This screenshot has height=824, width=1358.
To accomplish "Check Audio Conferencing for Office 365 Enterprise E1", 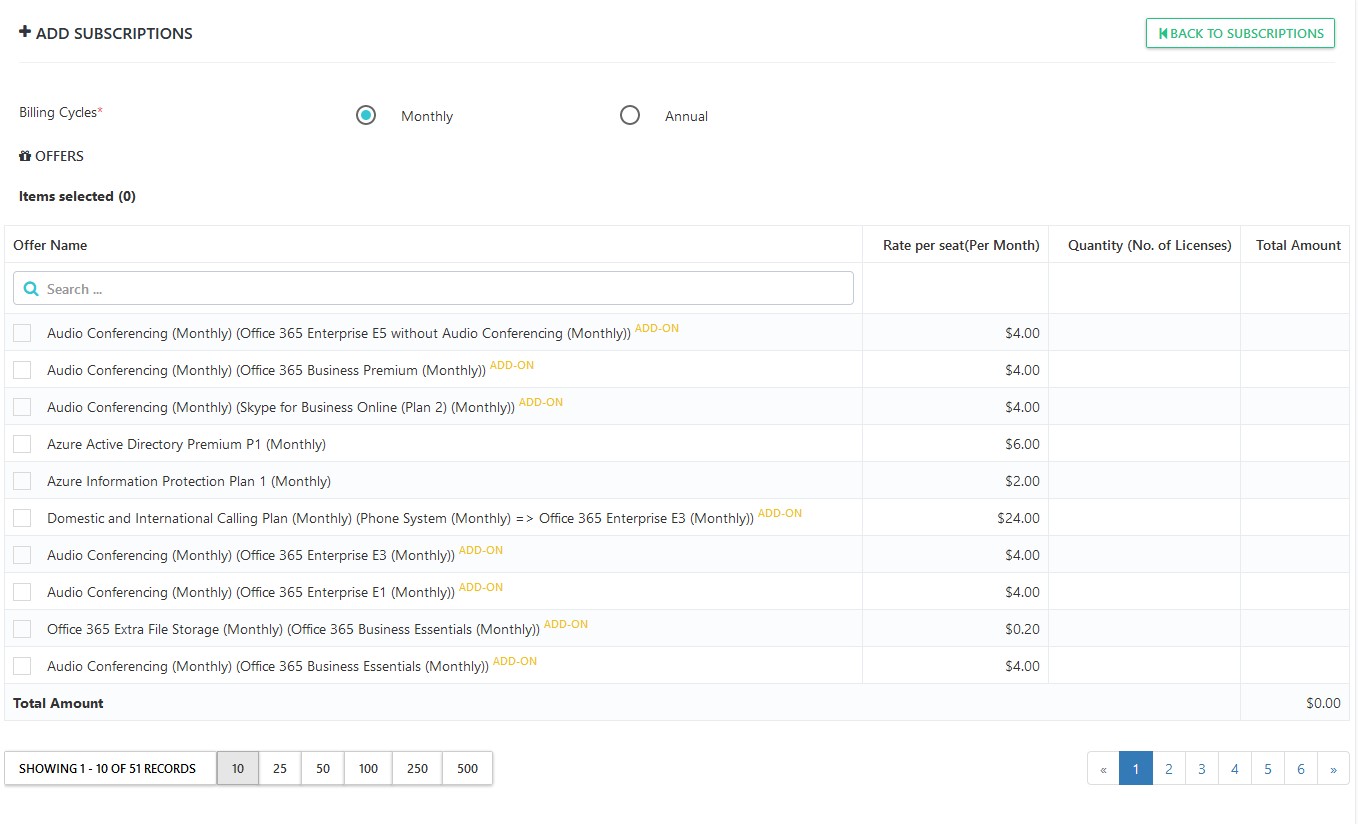I will click(x=22, y=592).
